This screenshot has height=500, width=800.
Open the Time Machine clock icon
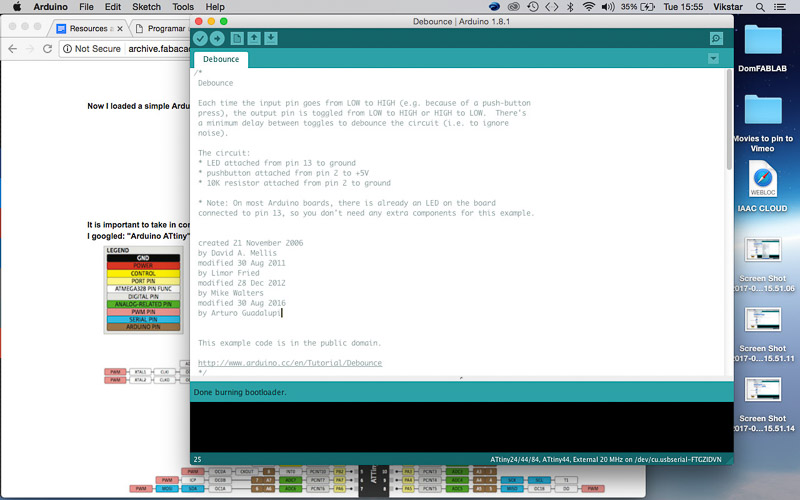click(x=533, y=7)
